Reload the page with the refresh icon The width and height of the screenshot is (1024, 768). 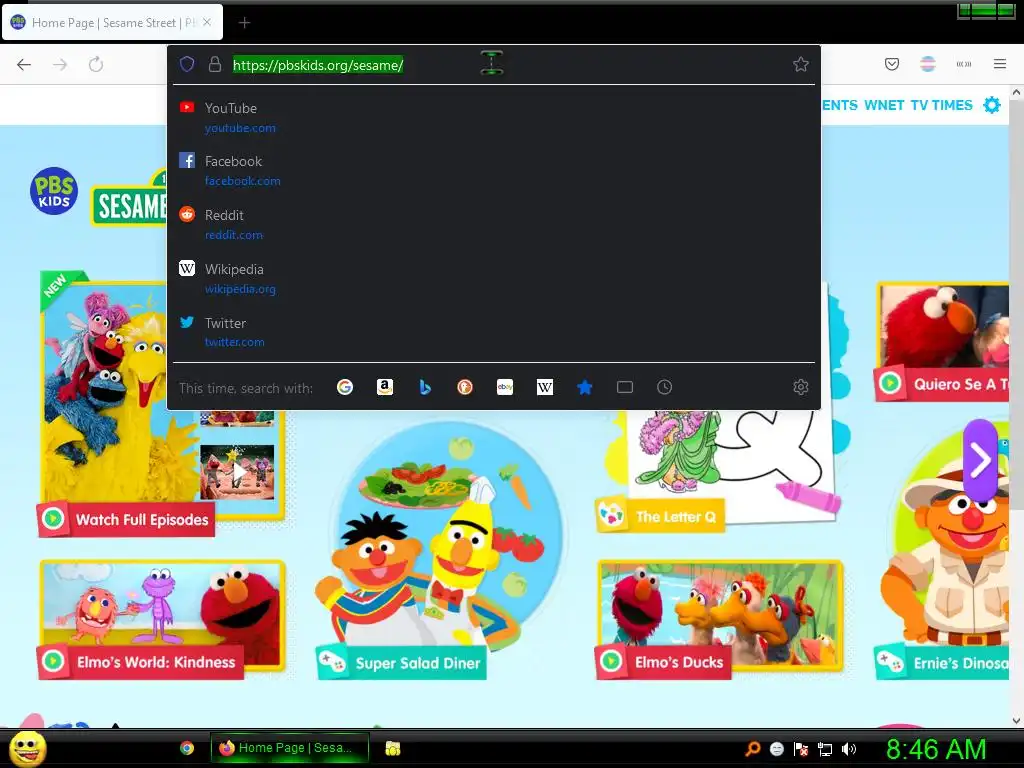[96, 64]
